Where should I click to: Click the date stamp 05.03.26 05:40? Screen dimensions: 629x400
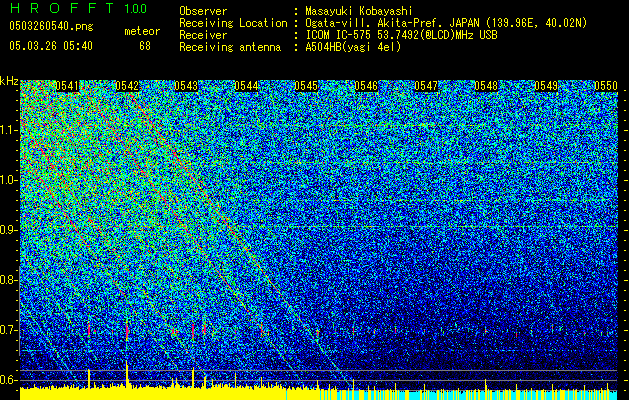click(x=51, y=46)
